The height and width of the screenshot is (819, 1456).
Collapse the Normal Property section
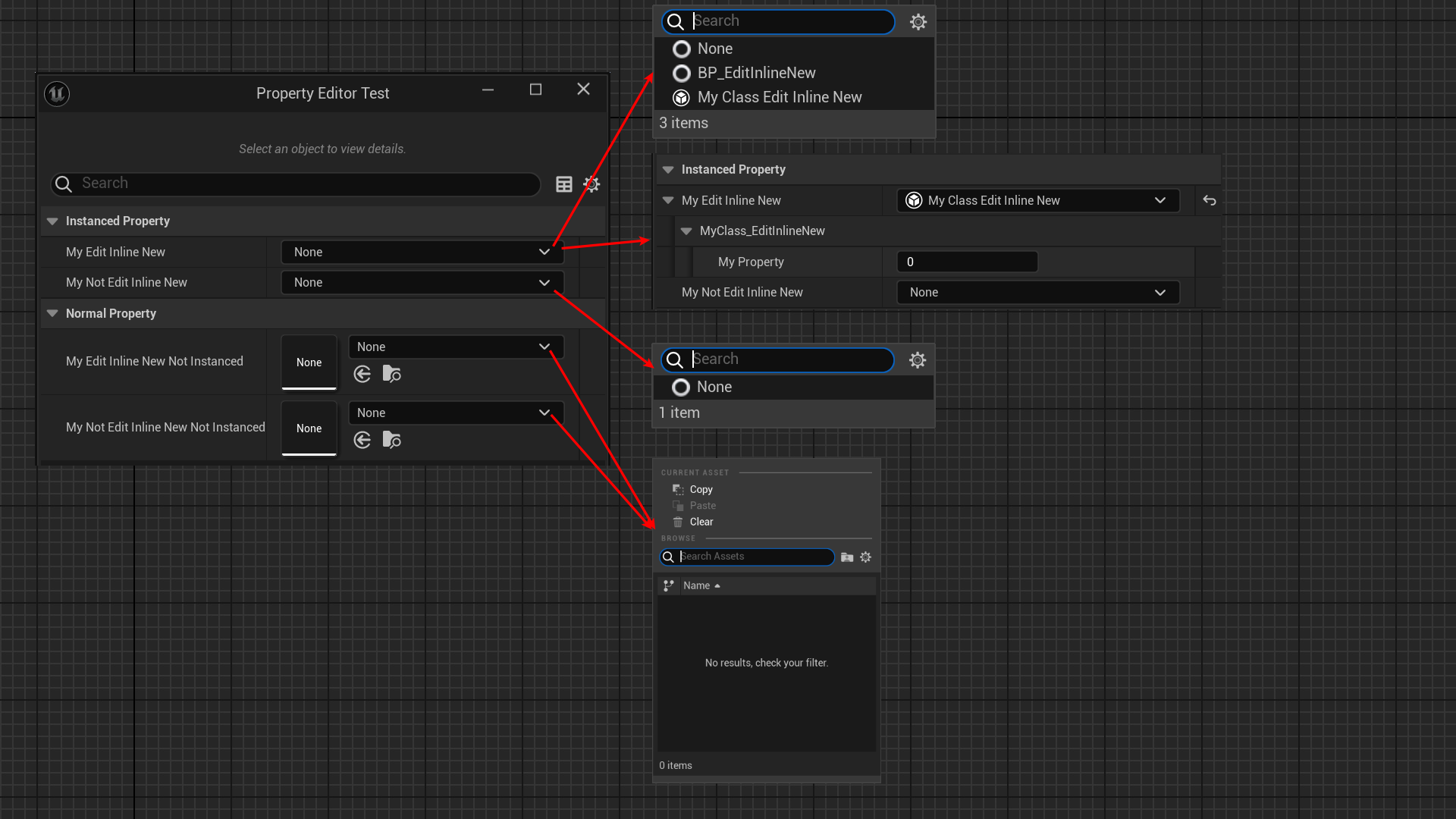click(x=52, y=313)
